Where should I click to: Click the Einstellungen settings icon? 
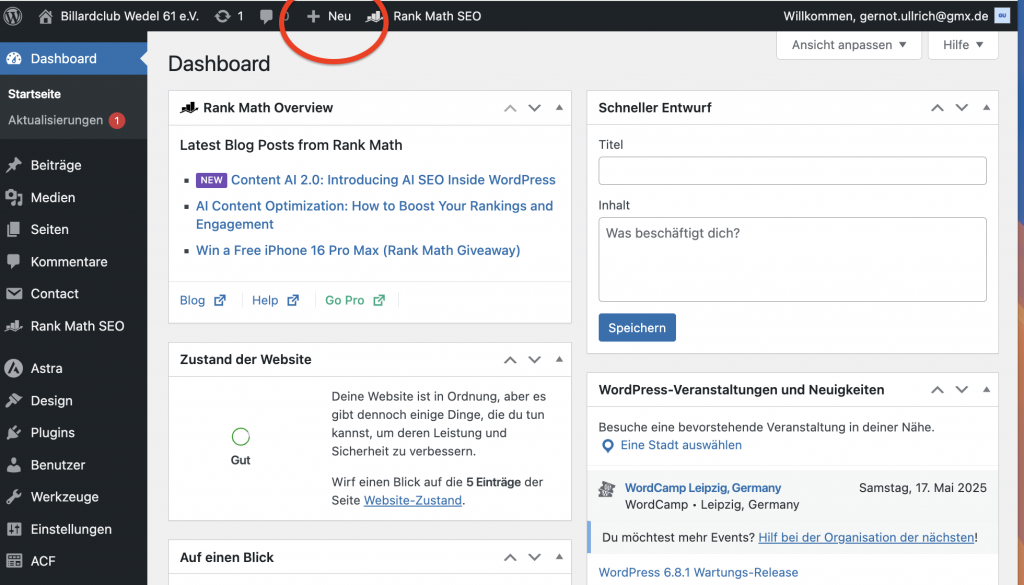[14, 529]
